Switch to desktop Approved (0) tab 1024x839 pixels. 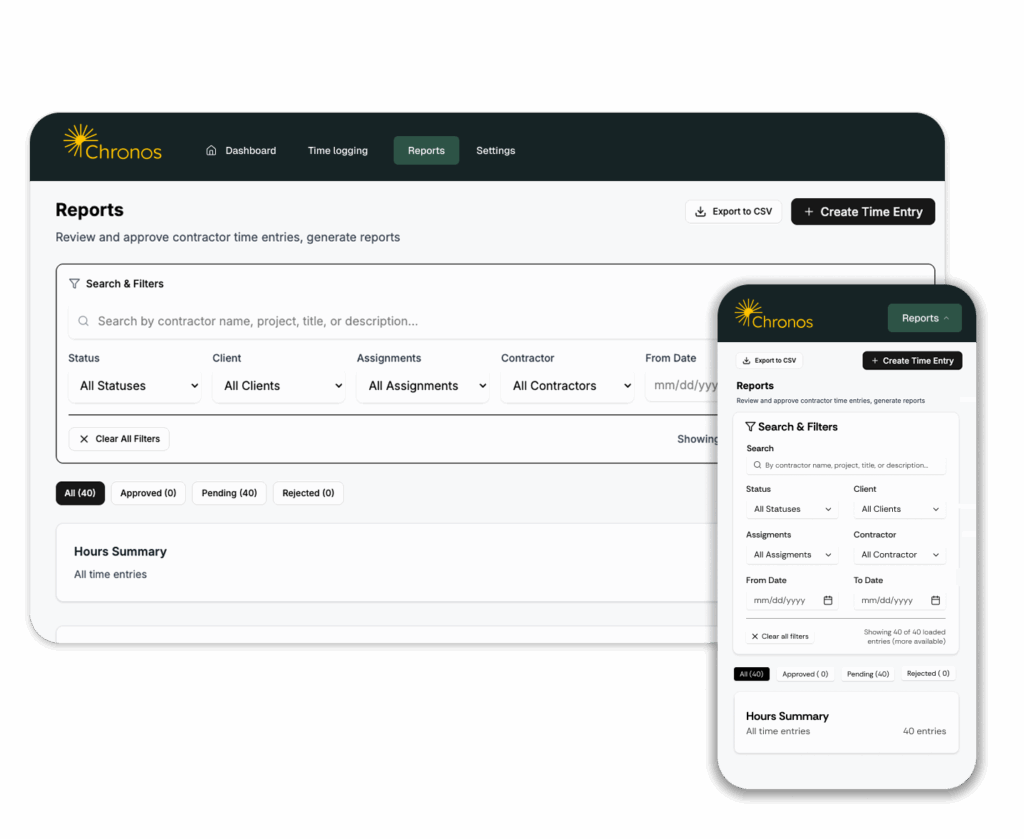coord(148,493)
